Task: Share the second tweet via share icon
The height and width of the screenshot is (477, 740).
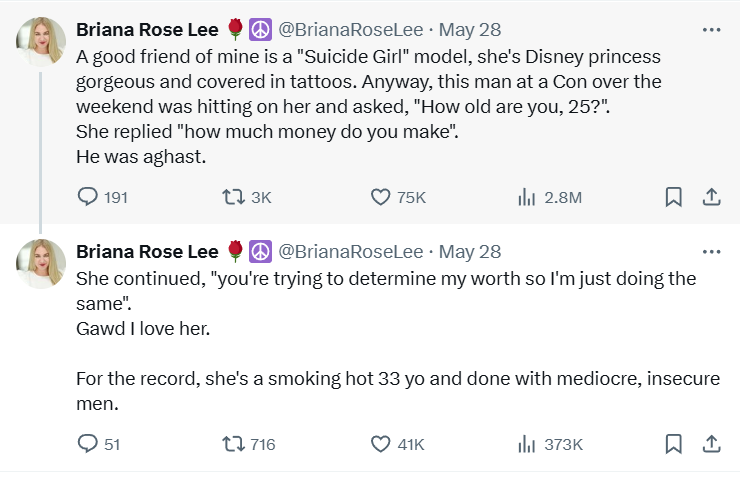Action: pos(712,444)
